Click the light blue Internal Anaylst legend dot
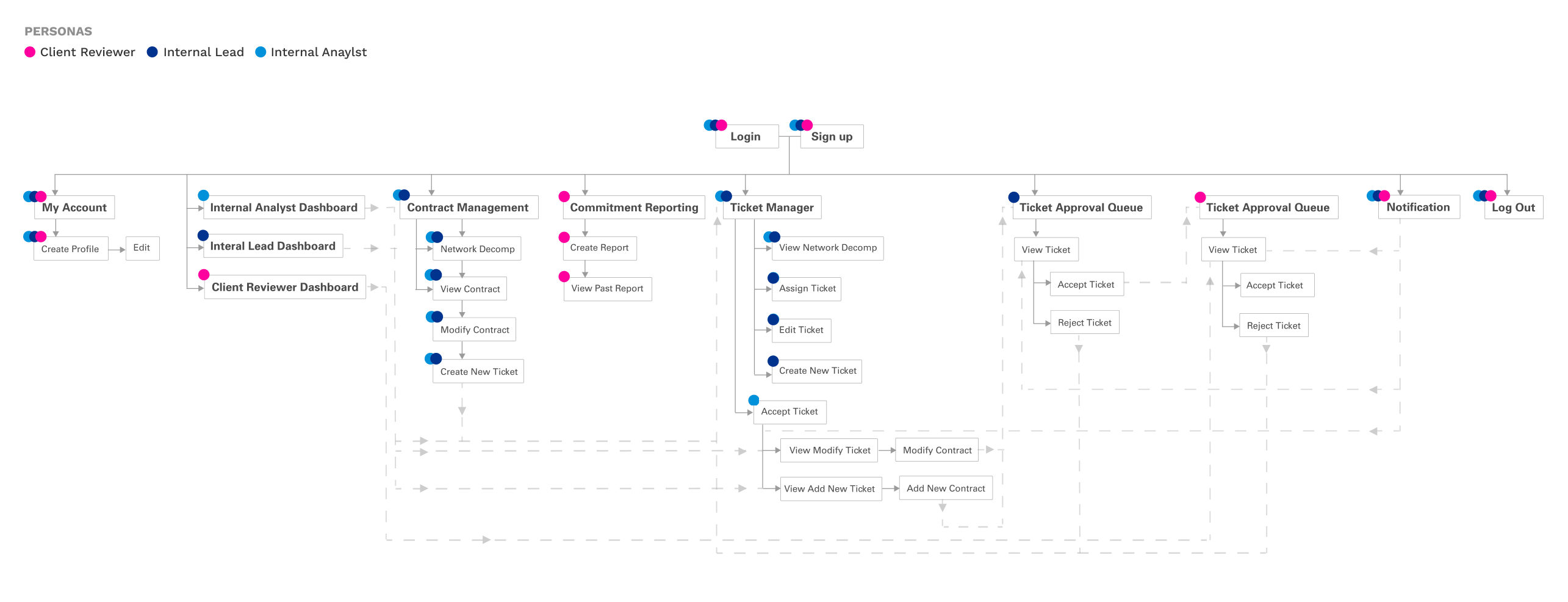1568x602 pixels. coord(261,52)
